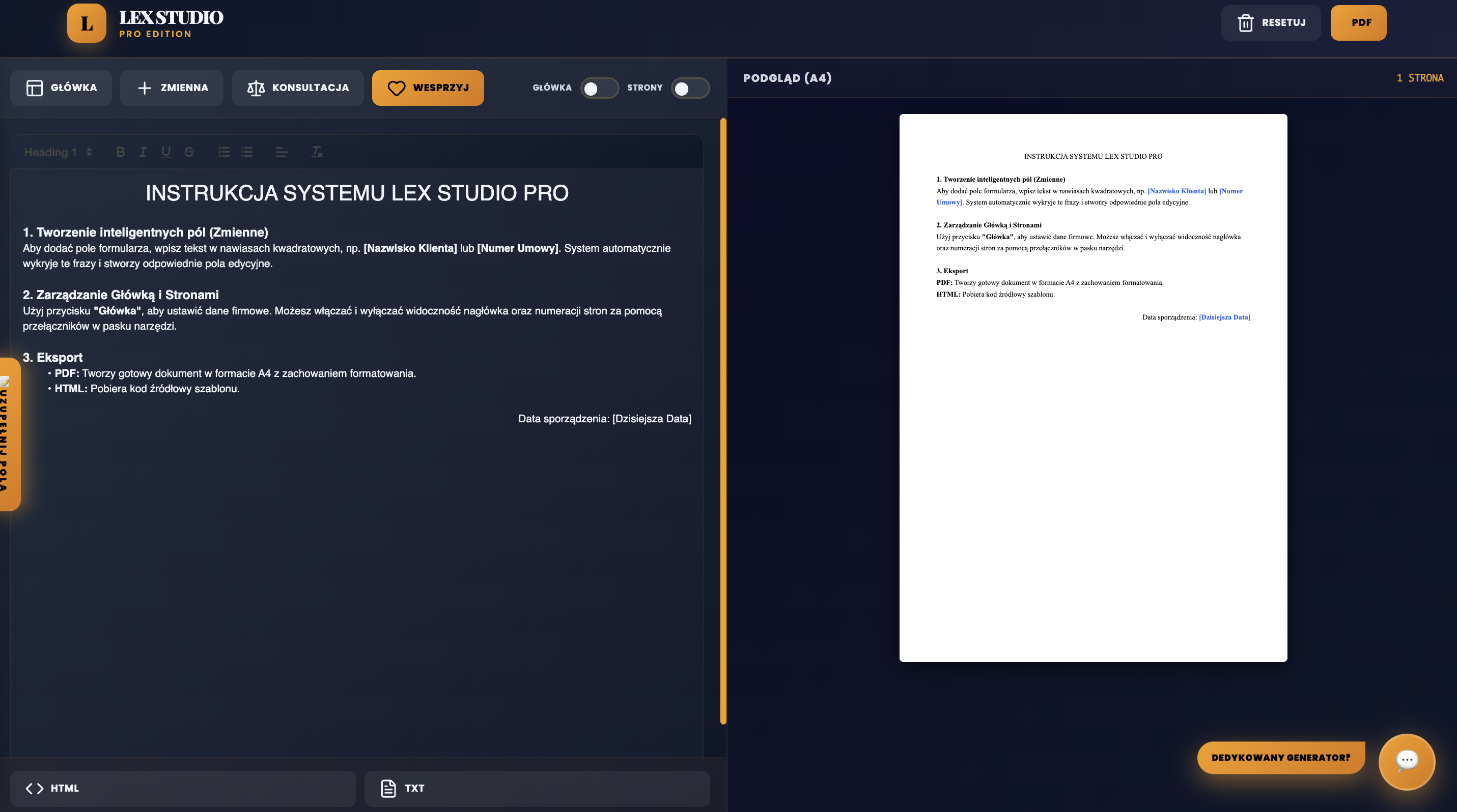Apply italic formatting

(x=143, y=152)
